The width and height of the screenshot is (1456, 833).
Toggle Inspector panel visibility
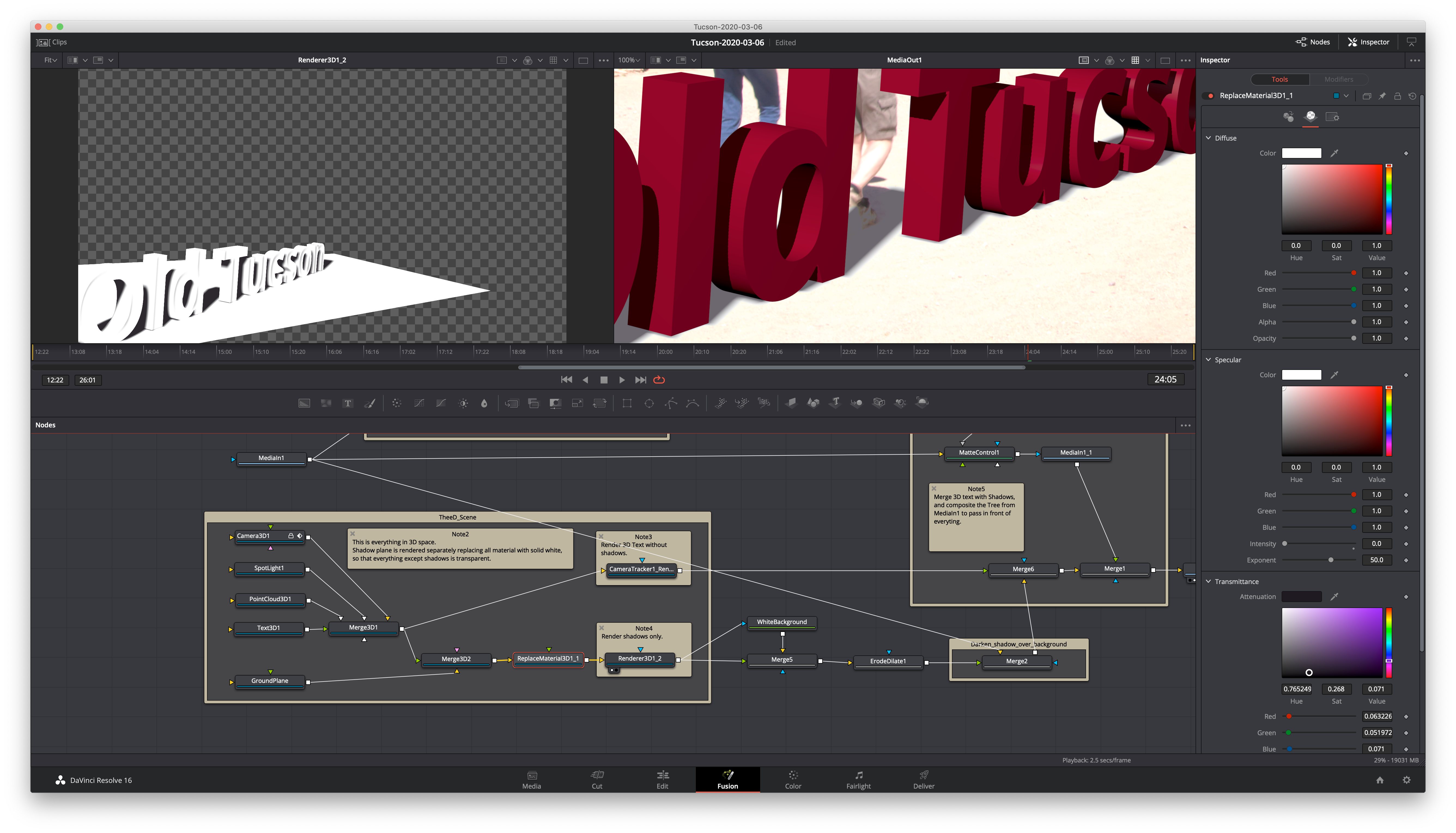(1368, 42)
